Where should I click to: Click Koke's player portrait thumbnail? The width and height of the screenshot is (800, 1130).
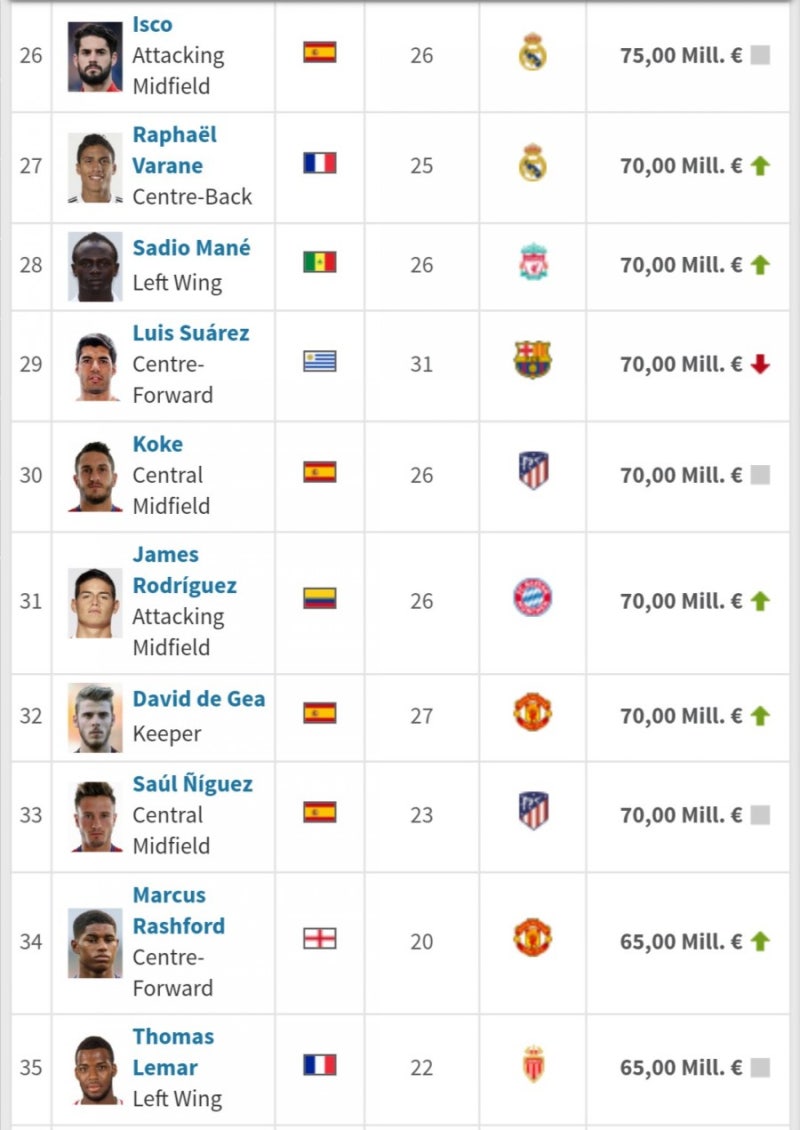pos(95,476)
